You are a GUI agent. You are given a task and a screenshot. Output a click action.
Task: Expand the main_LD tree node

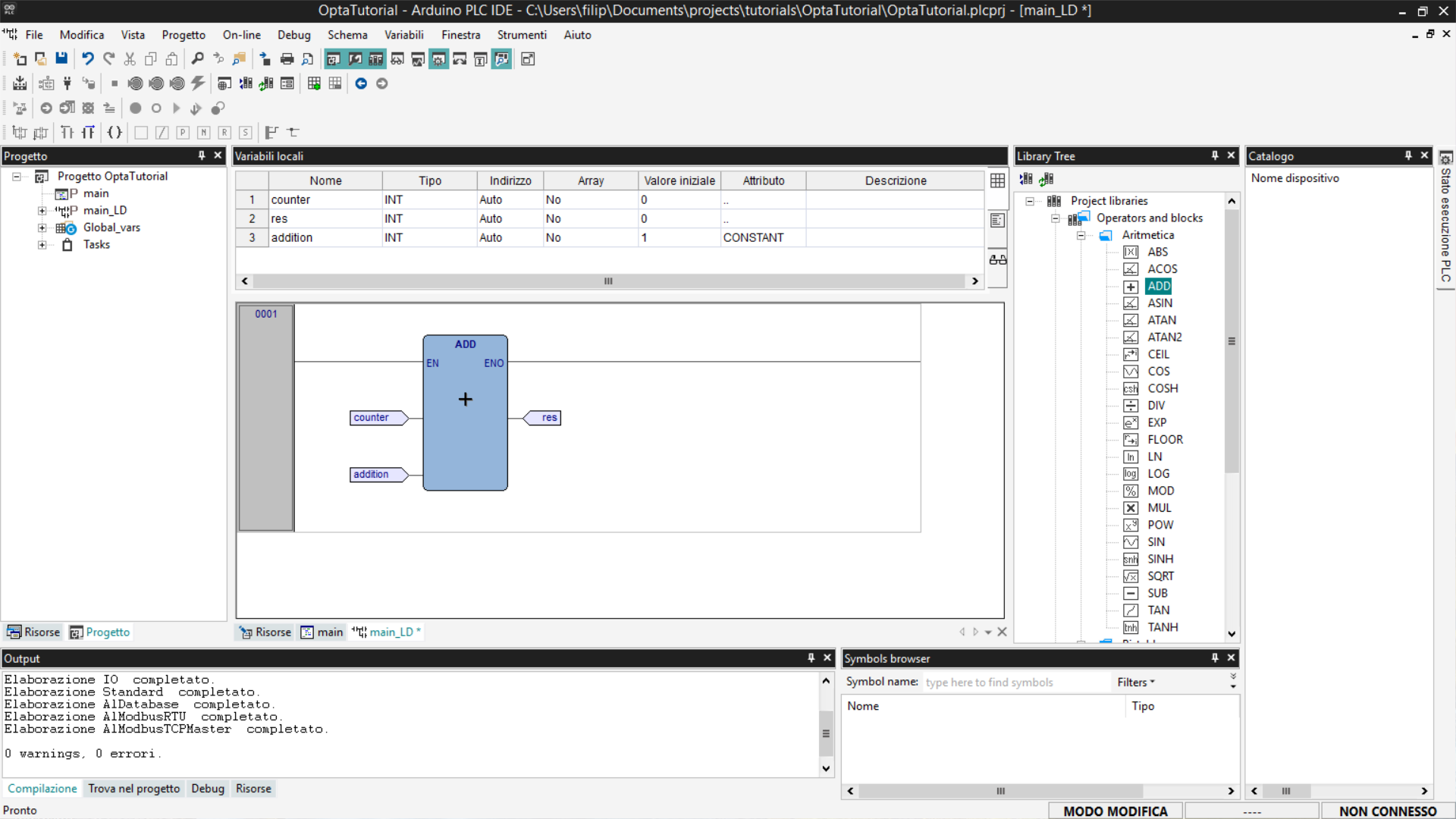click(x=42, y=211)
